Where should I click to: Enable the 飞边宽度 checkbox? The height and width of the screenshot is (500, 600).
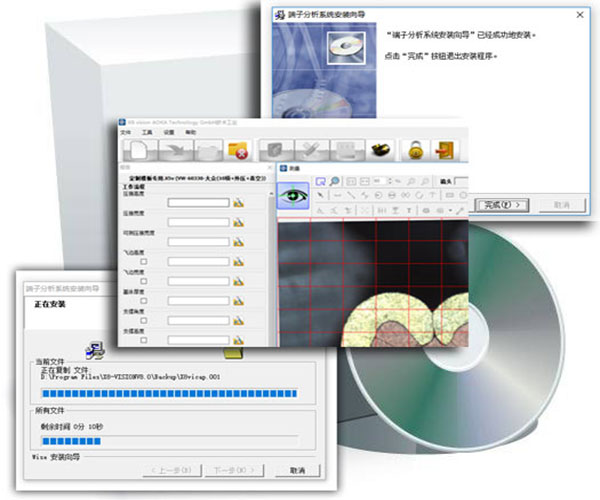pyautogui.click(x=143, y=281)
